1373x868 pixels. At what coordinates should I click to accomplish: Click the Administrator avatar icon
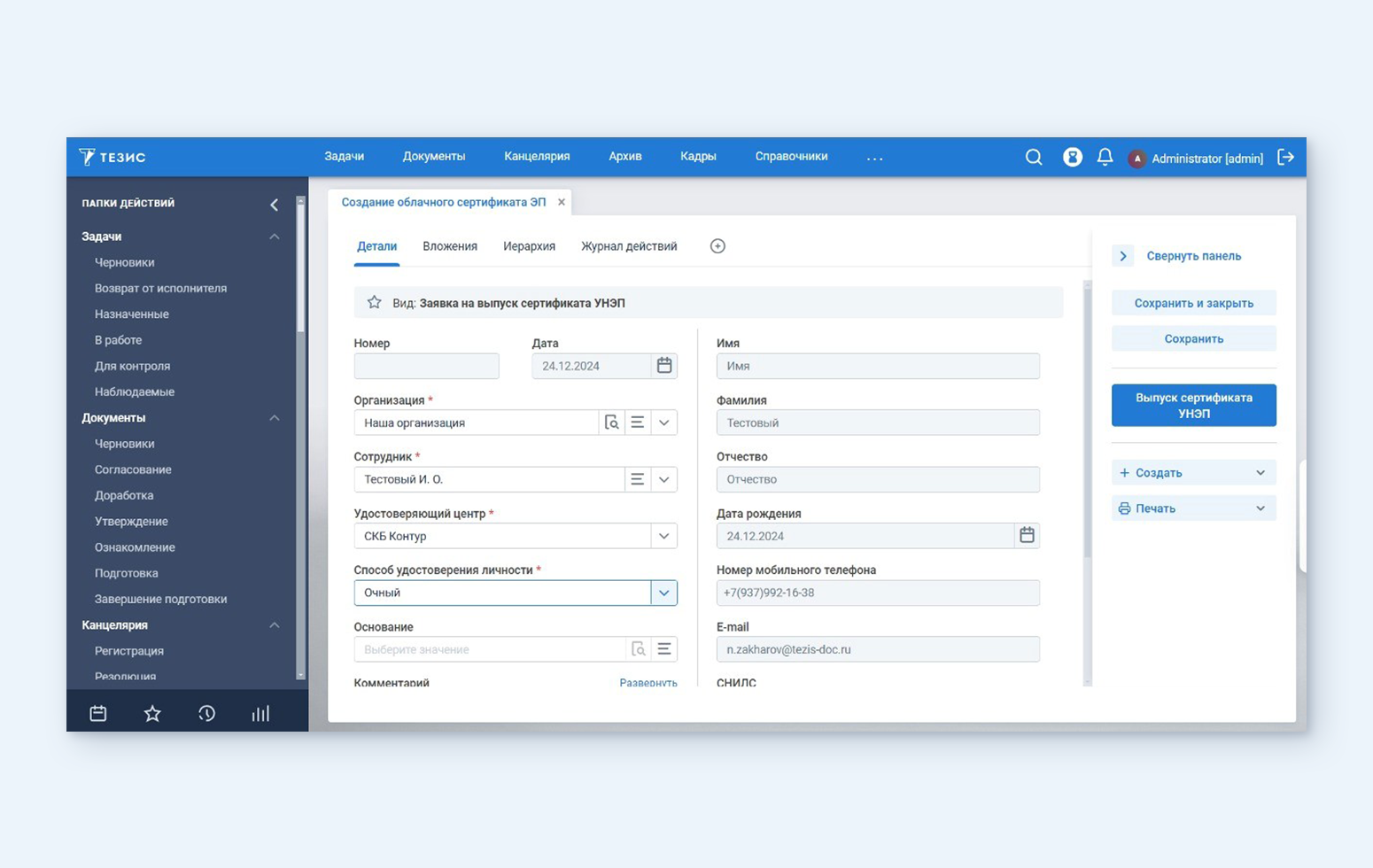click(x=1136, y=159)
